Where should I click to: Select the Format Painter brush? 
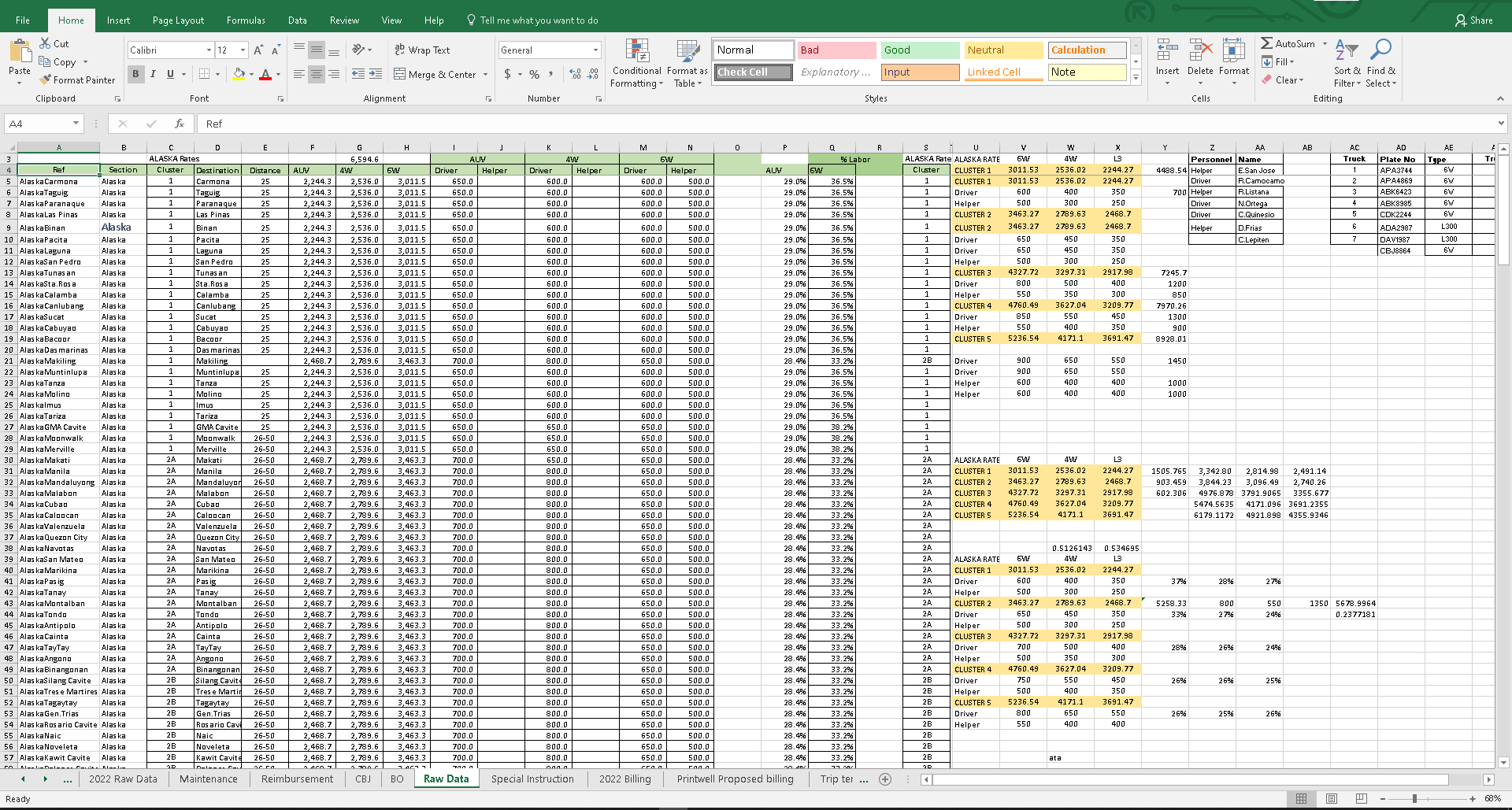click(46, 80)
